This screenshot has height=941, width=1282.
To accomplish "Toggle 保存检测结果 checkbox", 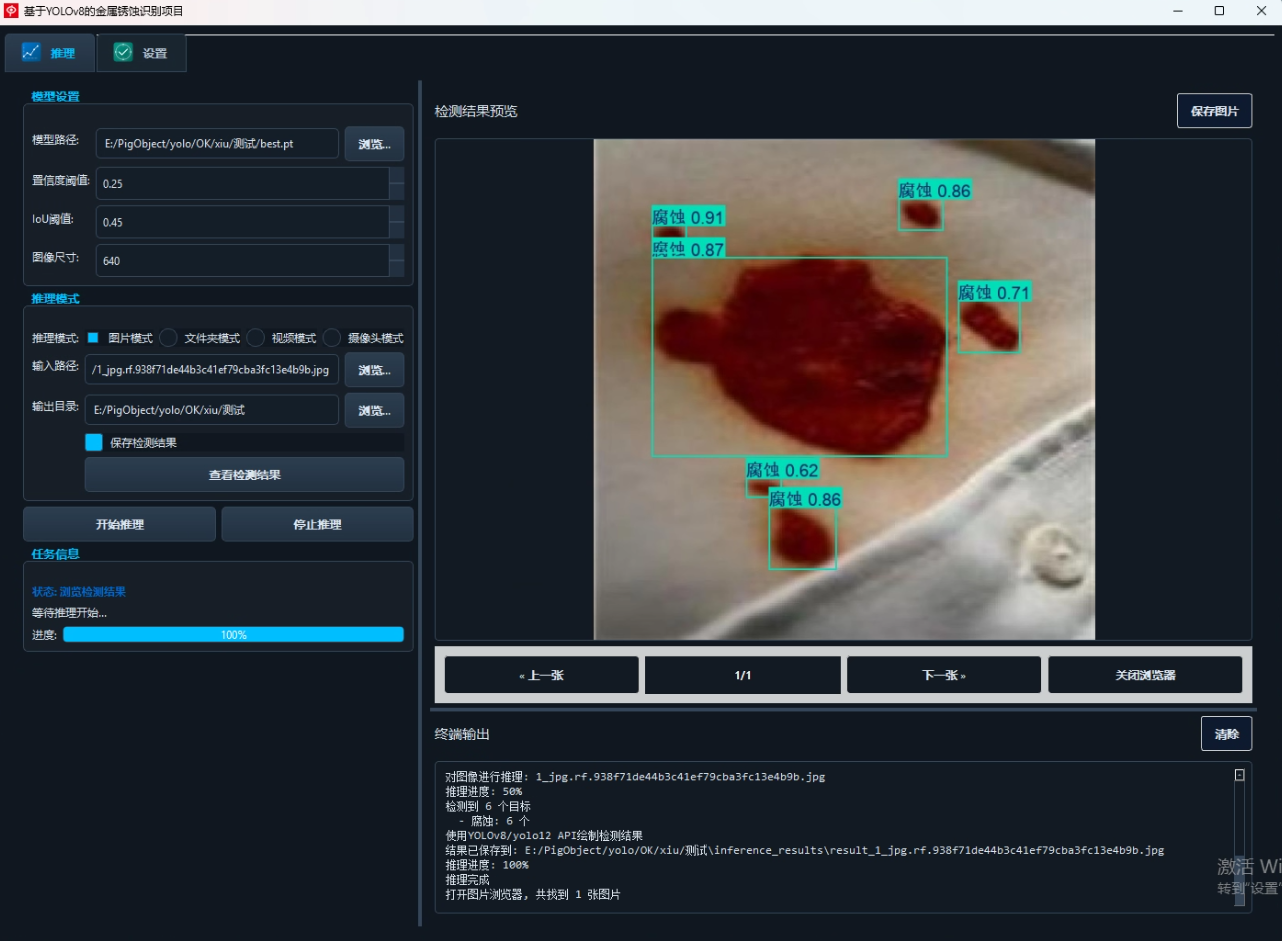I will (x=94, y=442).
